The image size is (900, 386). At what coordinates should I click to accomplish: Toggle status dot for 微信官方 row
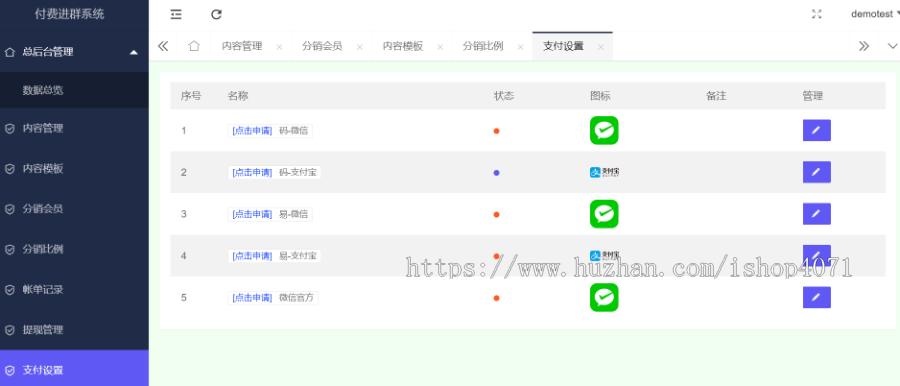click(496, 298)
